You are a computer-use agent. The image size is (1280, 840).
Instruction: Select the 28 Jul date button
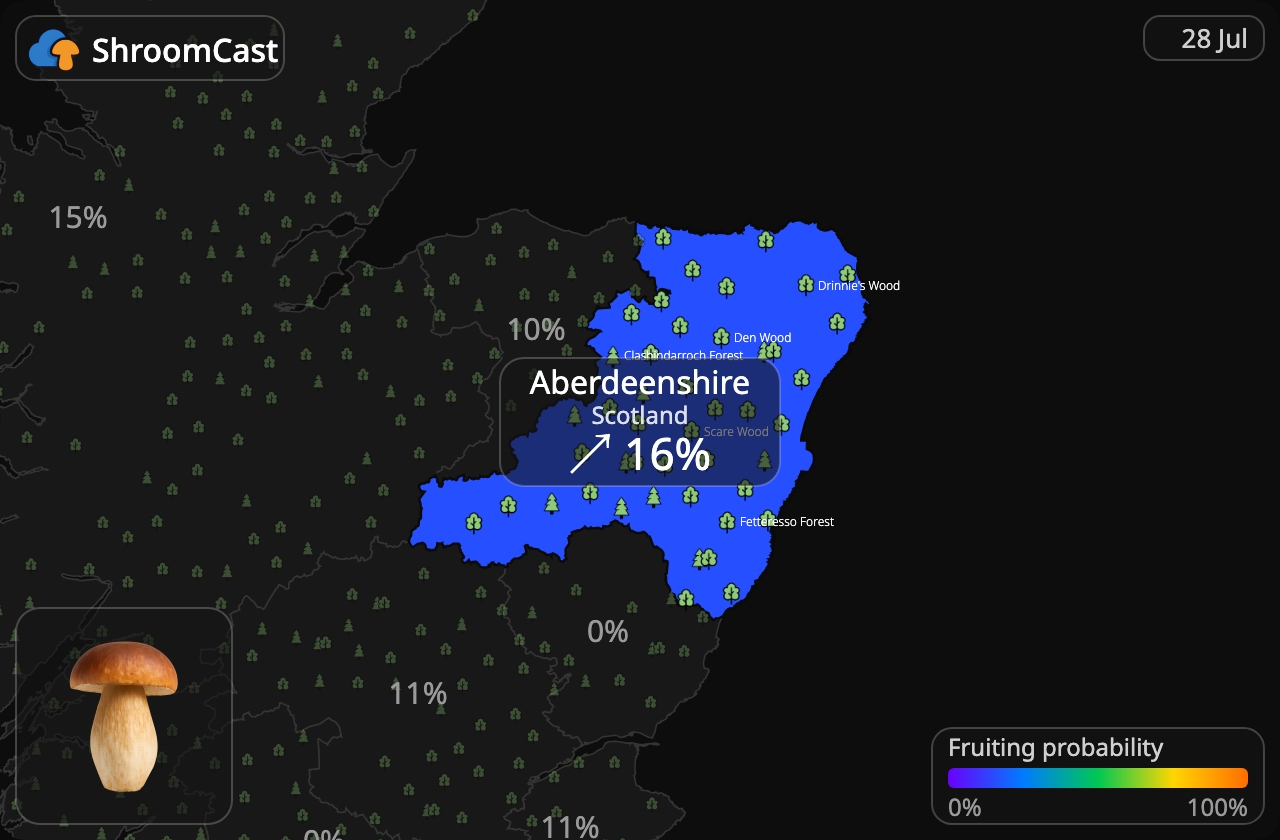pos(1204,39)
